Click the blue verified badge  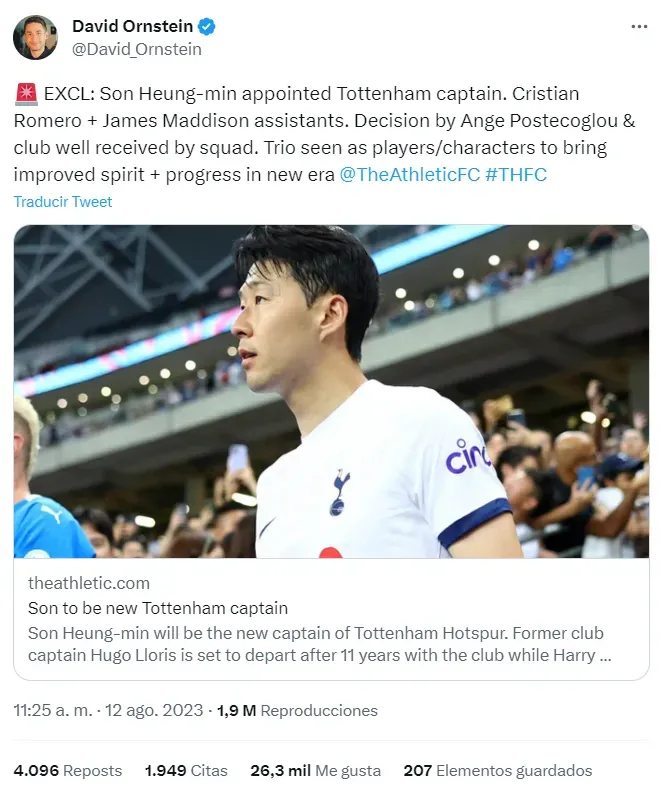pyautogui.click(x=206, y=27)
